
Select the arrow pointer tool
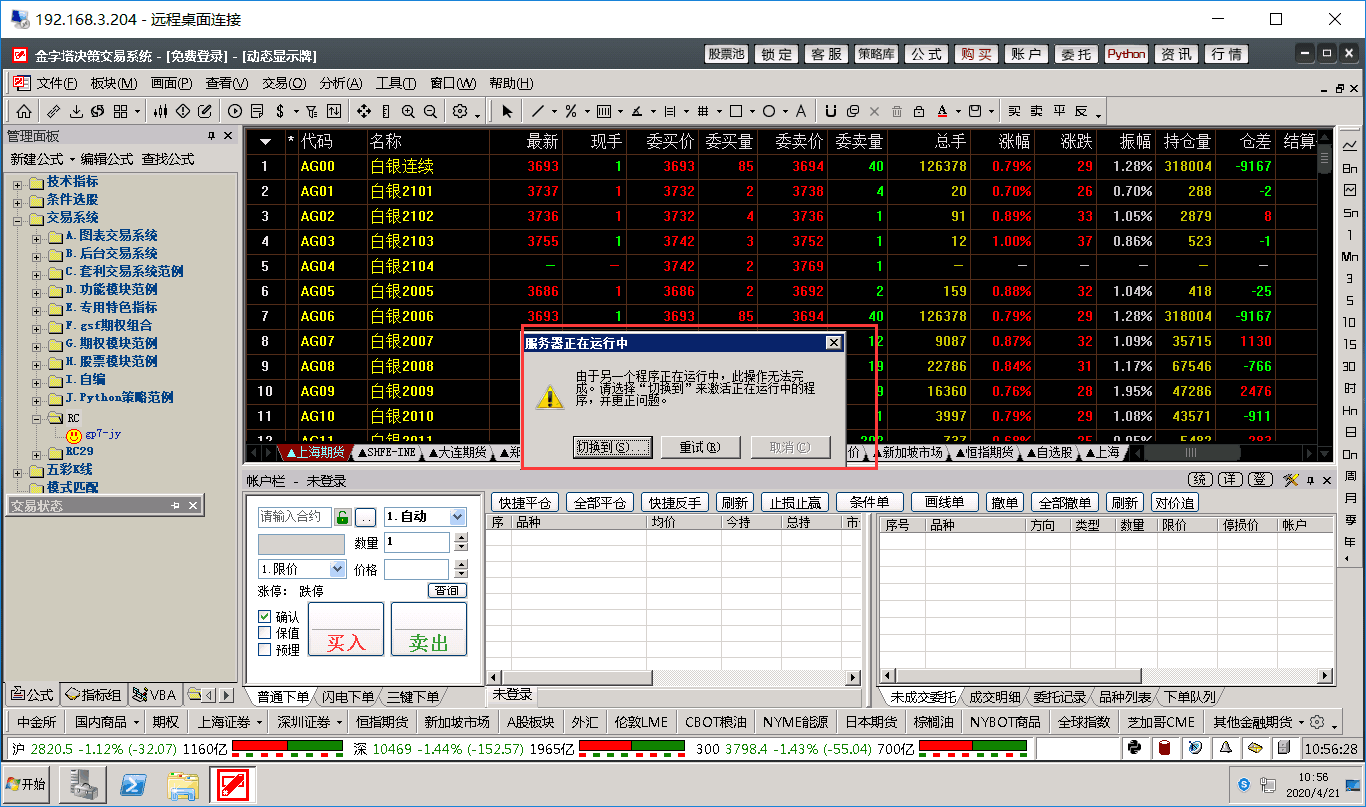(x=508, y=111)
